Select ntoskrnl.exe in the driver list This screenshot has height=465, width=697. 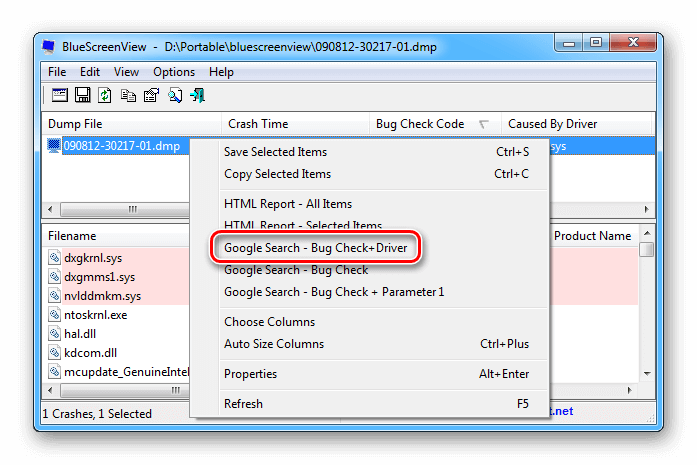(x=96, y=315)
